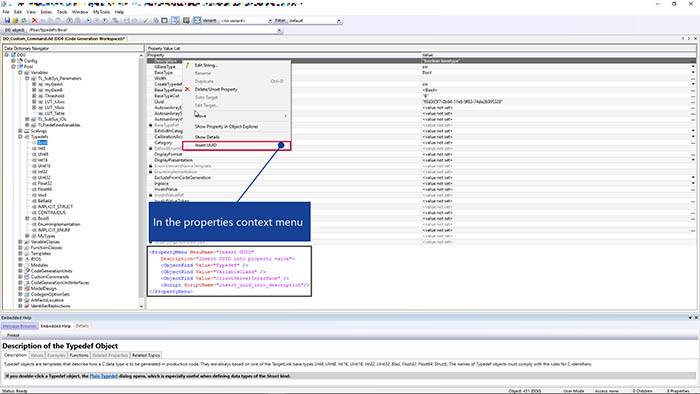Open the MyTools menu

[x=101, y=12]
